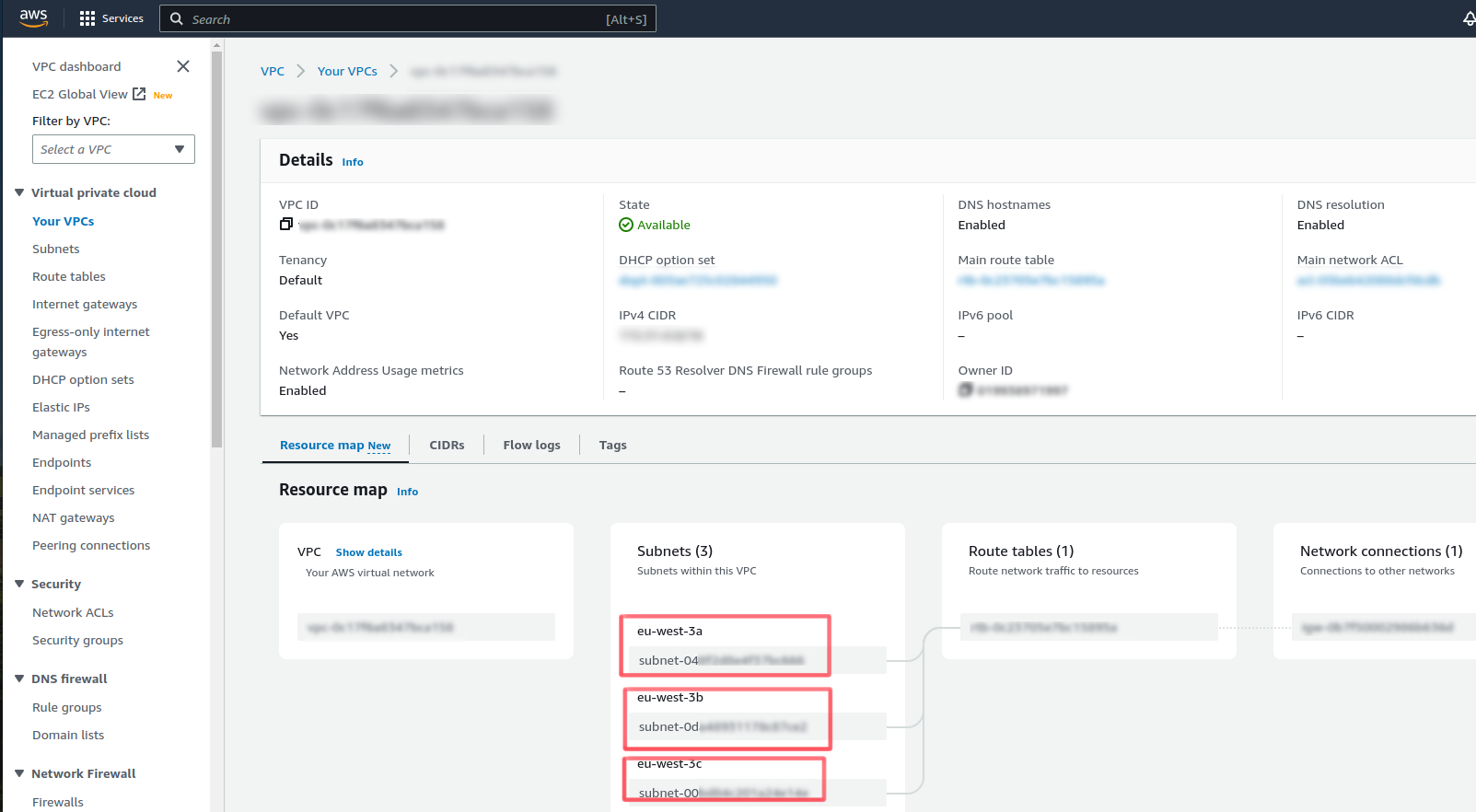Go to Subnets in sidebar
The height and width of the screenshot is (812, 1476).
point(56,249)
